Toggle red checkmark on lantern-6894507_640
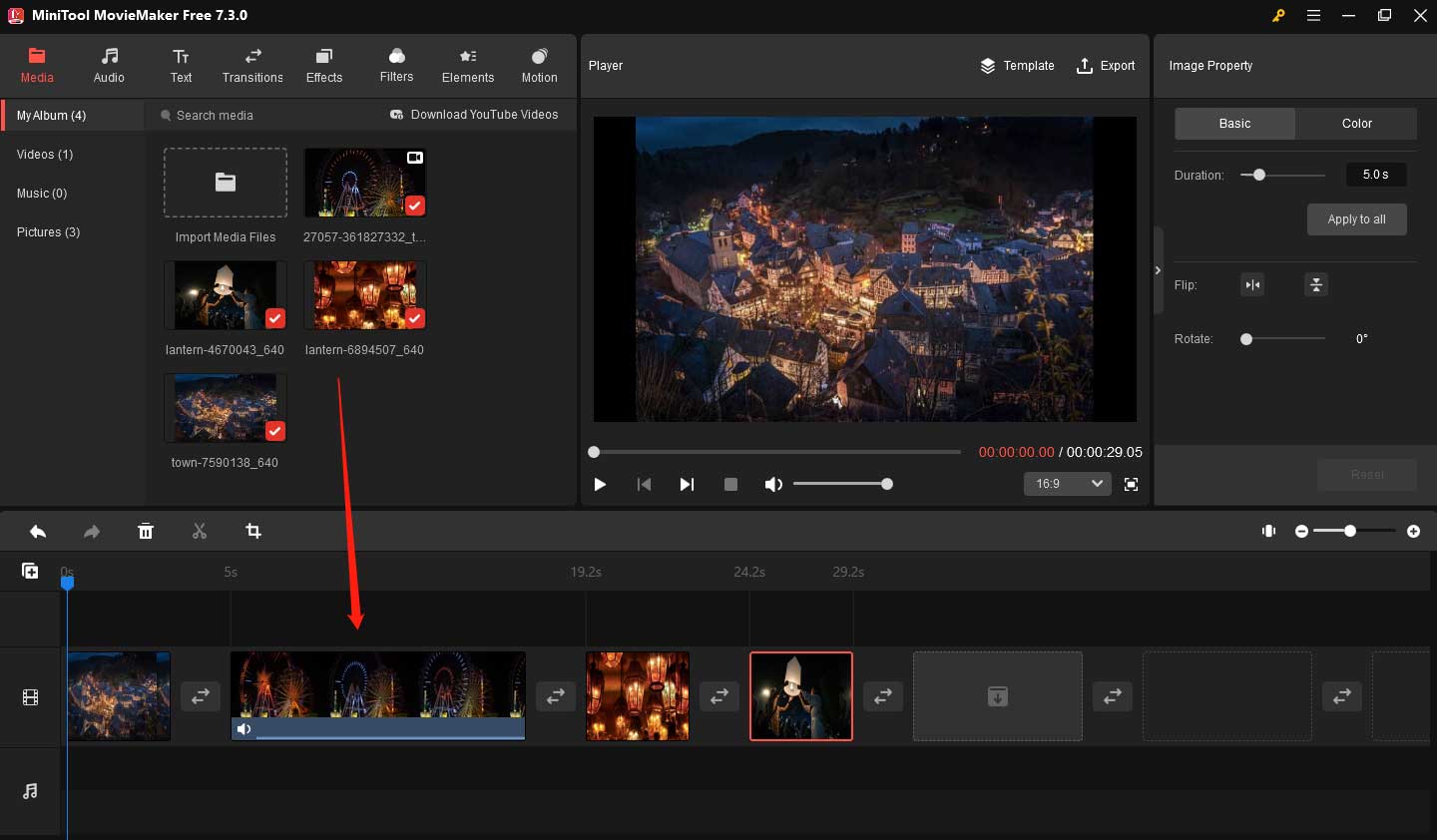Image resolution: width=1437 pixels, height=840 pixels. (415, 318)
